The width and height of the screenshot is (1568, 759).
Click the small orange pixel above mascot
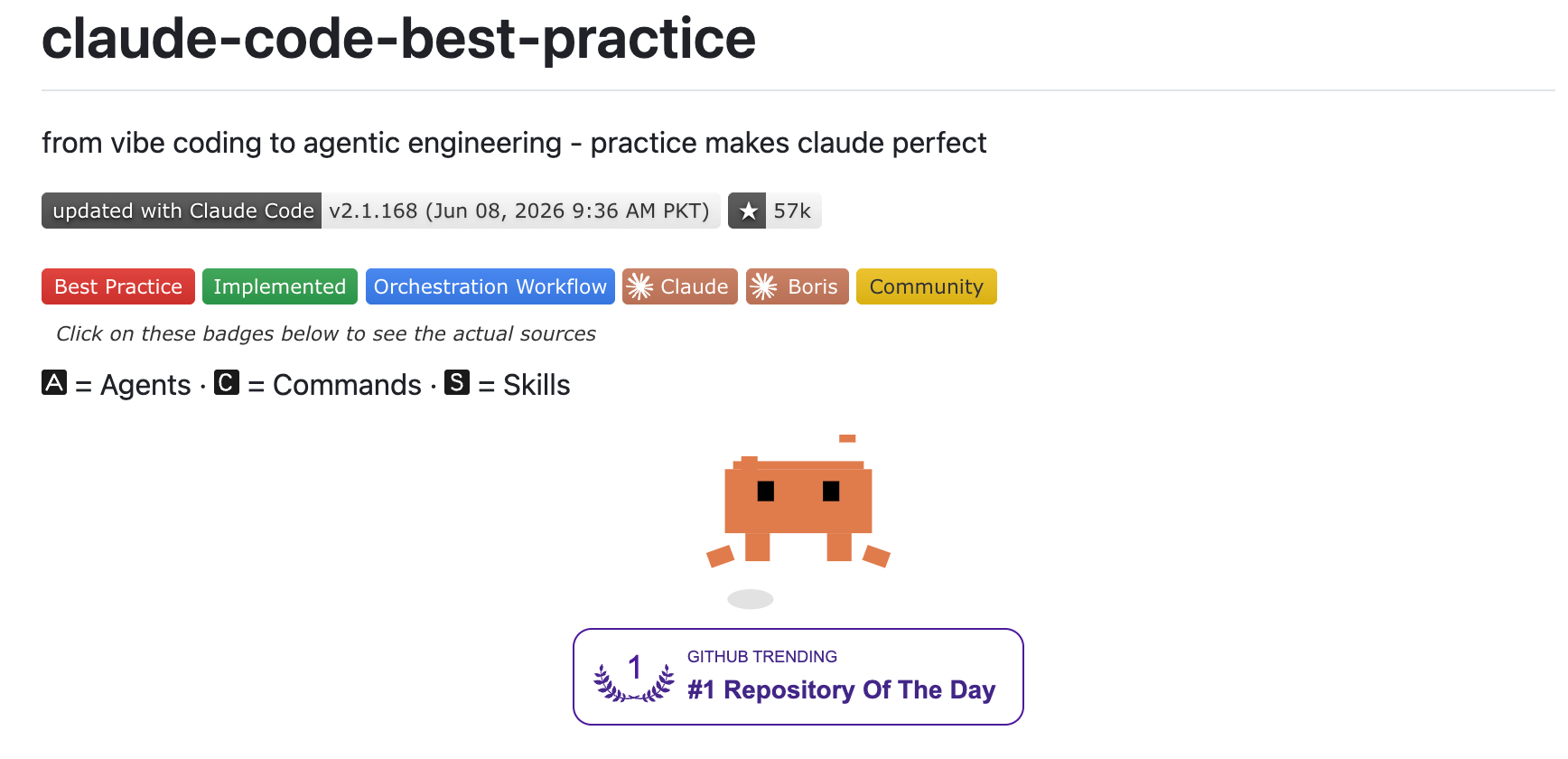click(847, 438)
